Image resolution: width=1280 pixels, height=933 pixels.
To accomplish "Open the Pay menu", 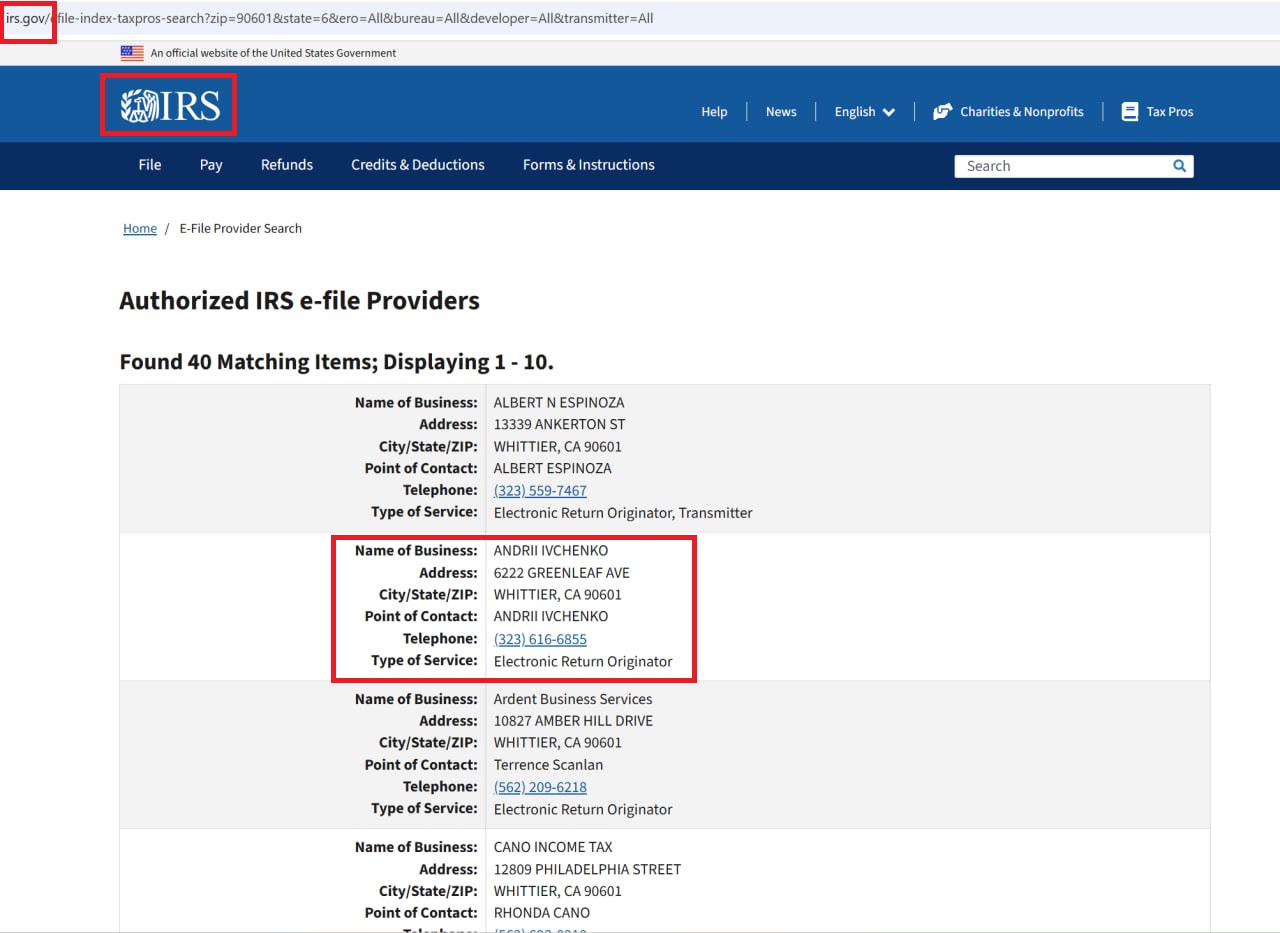I will pyautogui.click(x=211, y=165).
